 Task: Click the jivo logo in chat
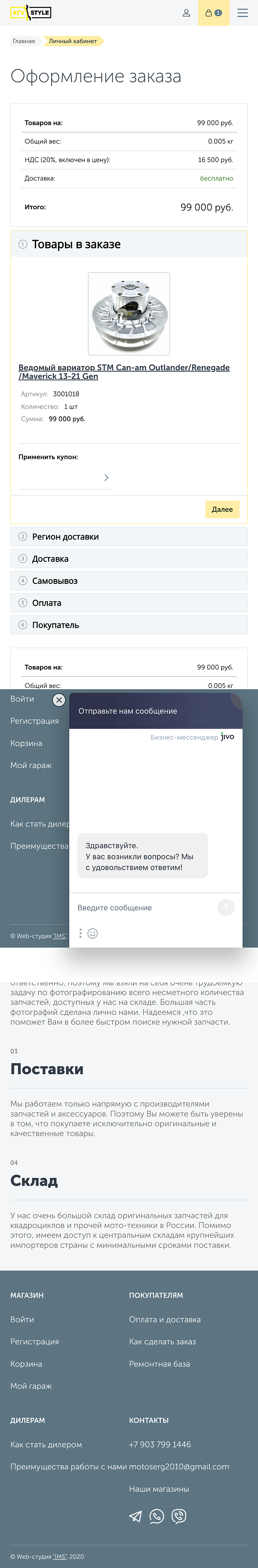227,737
